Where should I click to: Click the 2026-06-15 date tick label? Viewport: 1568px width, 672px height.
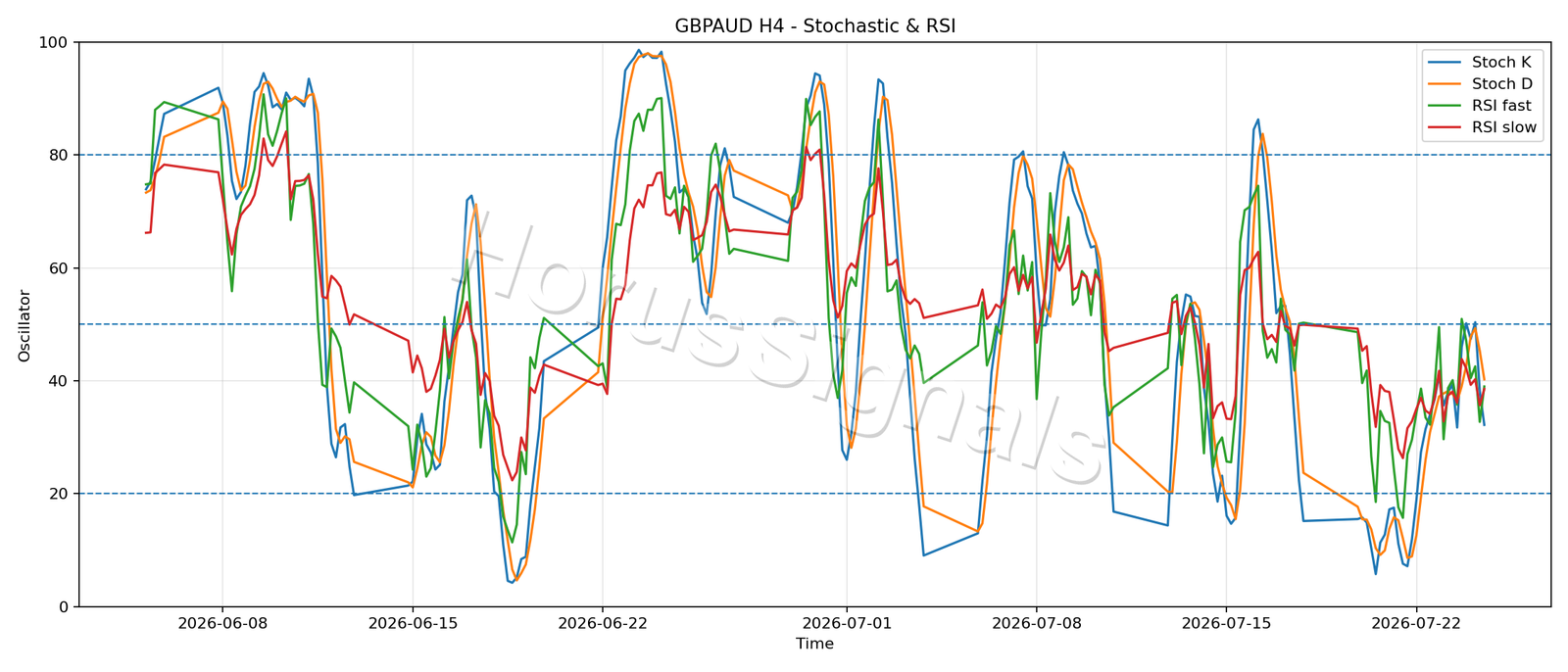point(412,623)
